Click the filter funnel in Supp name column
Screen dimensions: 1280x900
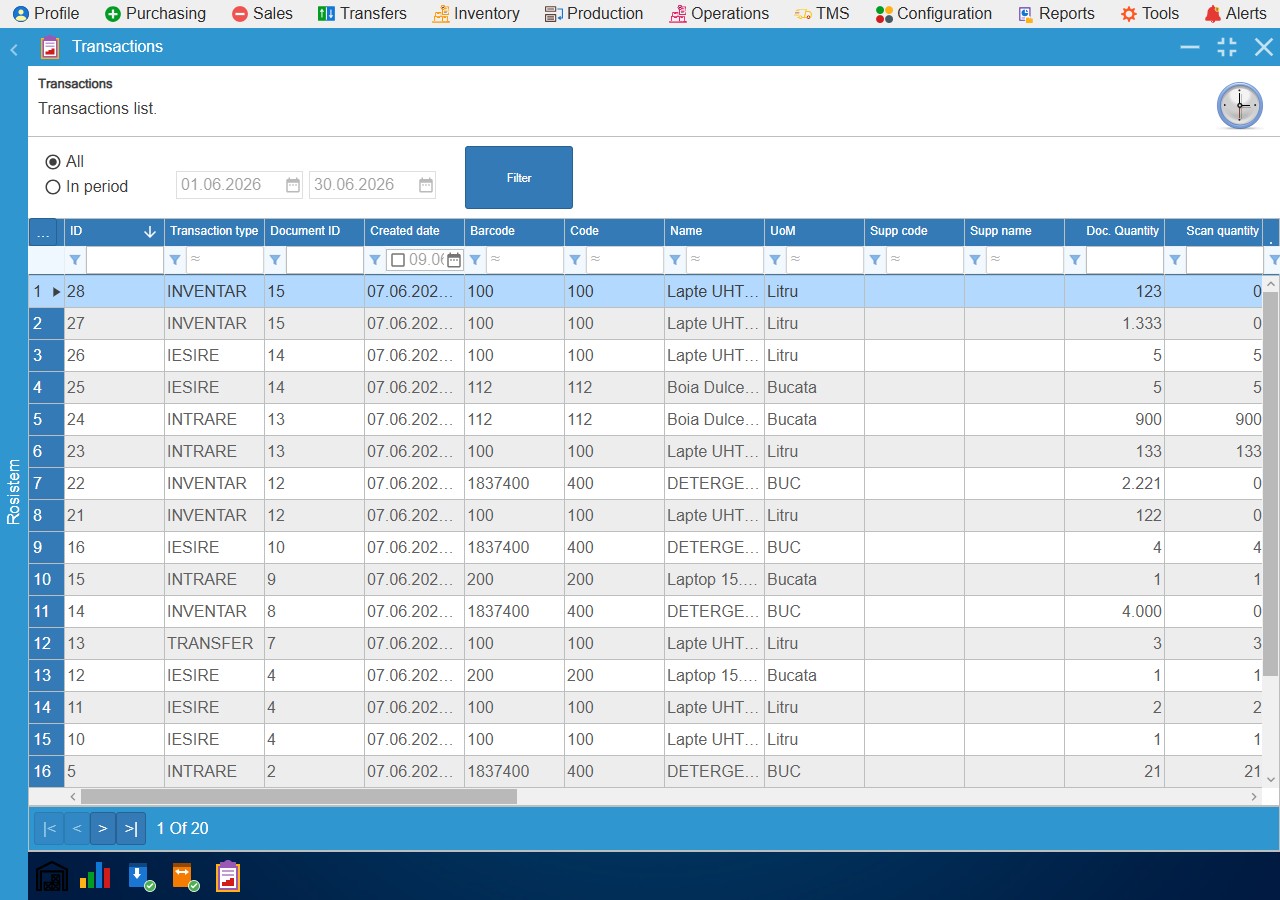point(975,260)
